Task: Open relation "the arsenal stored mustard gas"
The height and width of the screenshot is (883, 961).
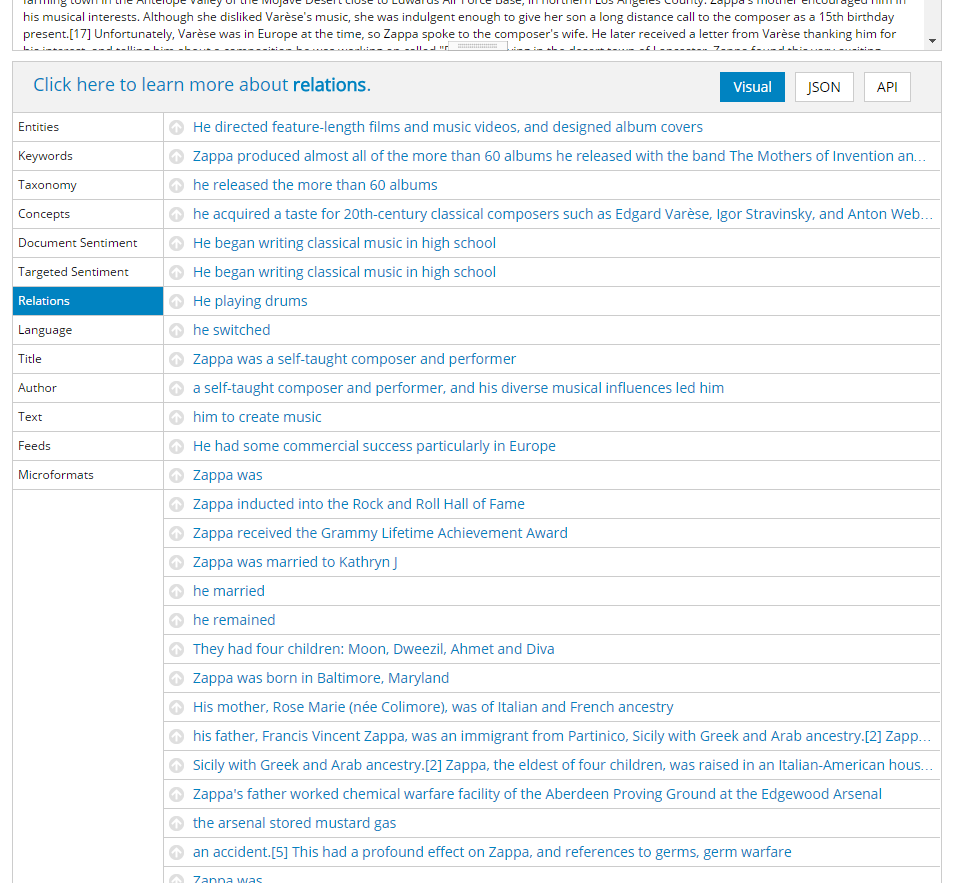Action: 294,823
